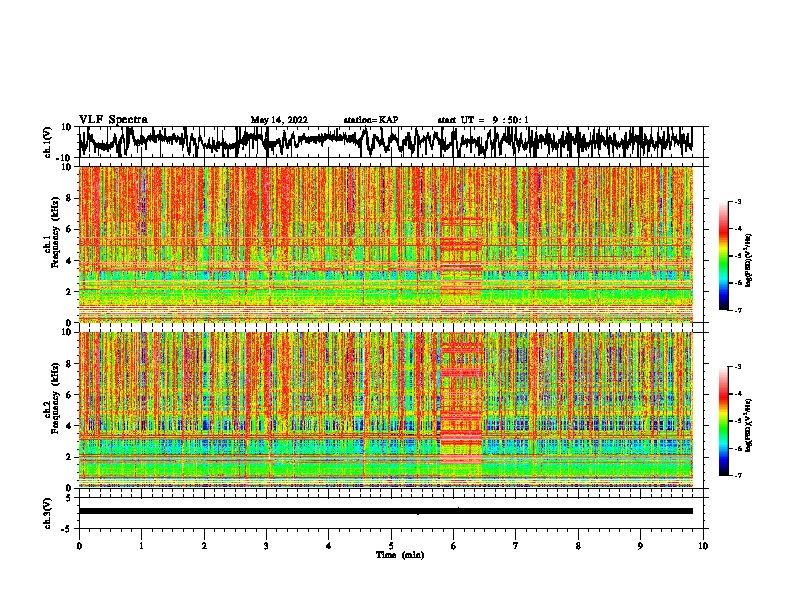Viewport: 792px width, 612px height.
Task: Click the time axis tick label "6"
Action: click(453, 546)
